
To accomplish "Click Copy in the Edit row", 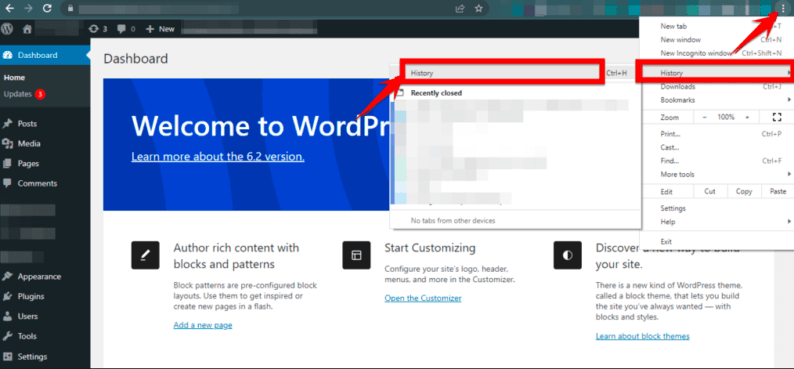I will pyautogui.click(x=744, y=191).
